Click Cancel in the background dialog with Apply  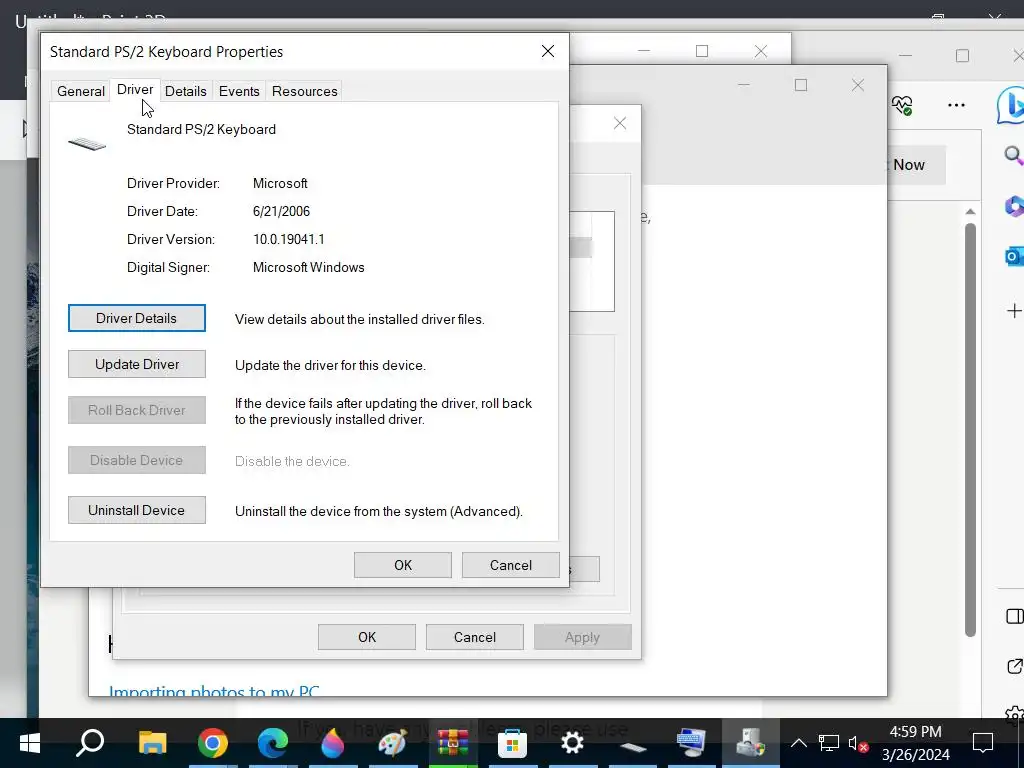click(475, 637)
